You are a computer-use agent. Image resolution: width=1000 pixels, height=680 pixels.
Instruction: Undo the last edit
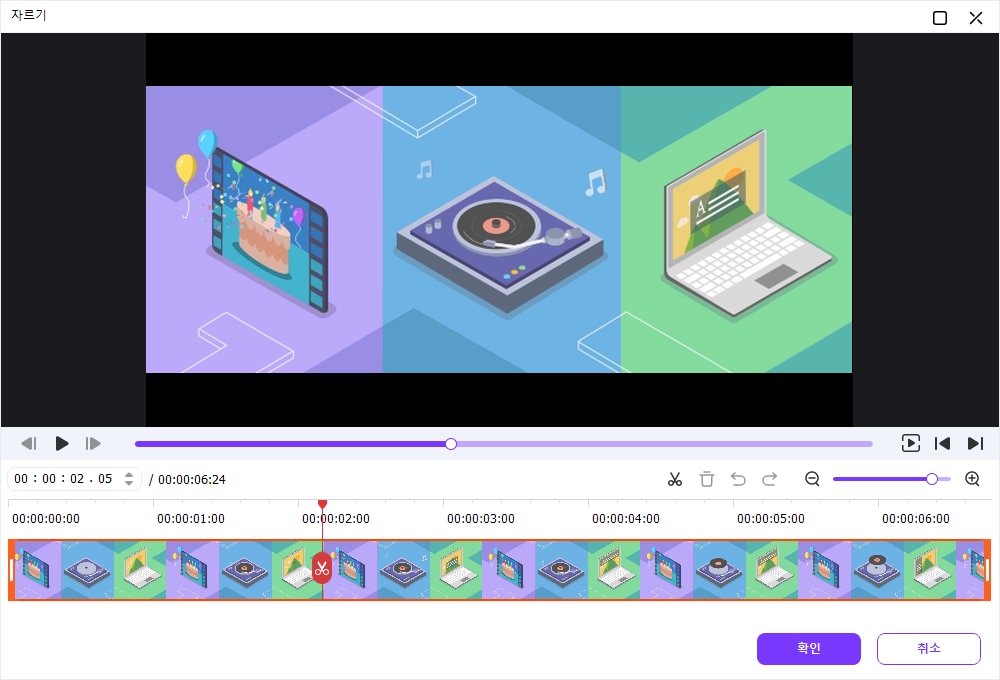(x=738, y=479)
